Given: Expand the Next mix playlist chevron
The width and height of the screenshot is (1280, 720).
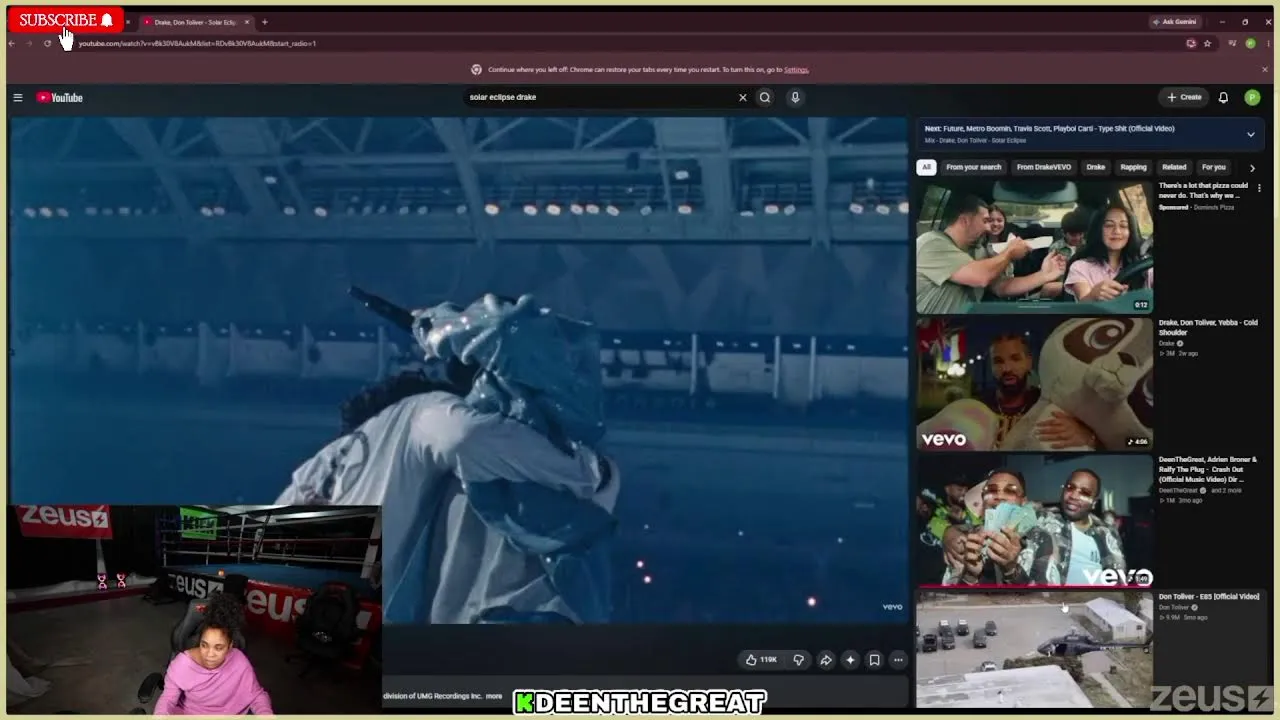Looking at the screenshot, I should coord(1250,134).
